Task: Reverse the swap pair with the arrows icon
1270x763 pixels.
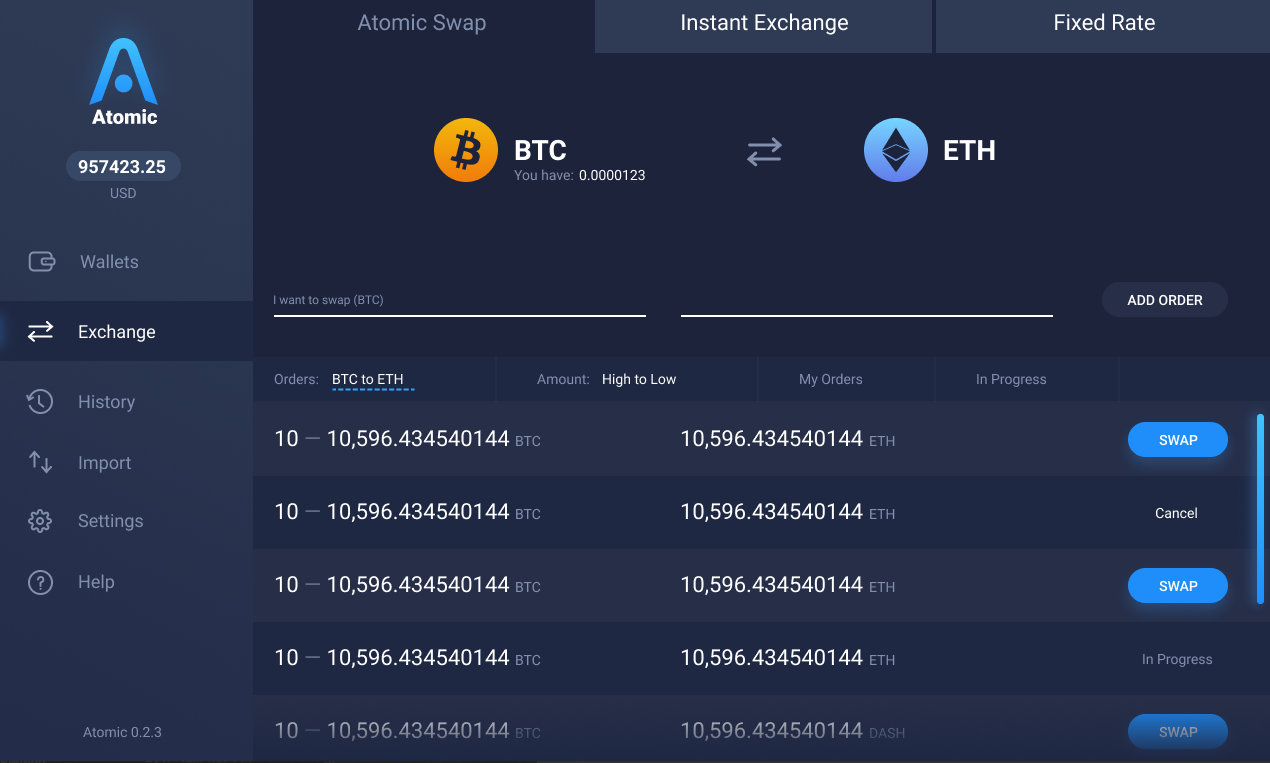Action: pos(763,151)
